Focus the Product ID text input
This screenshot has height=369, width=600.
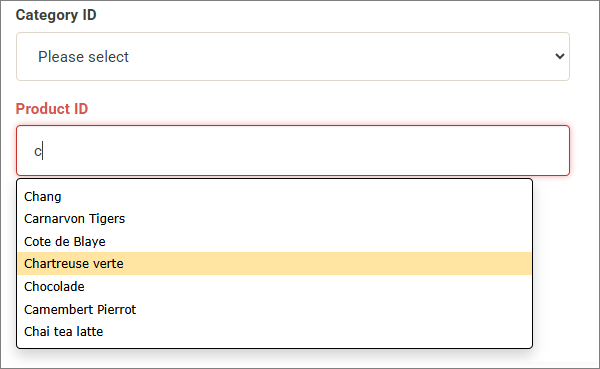point(293,151)
